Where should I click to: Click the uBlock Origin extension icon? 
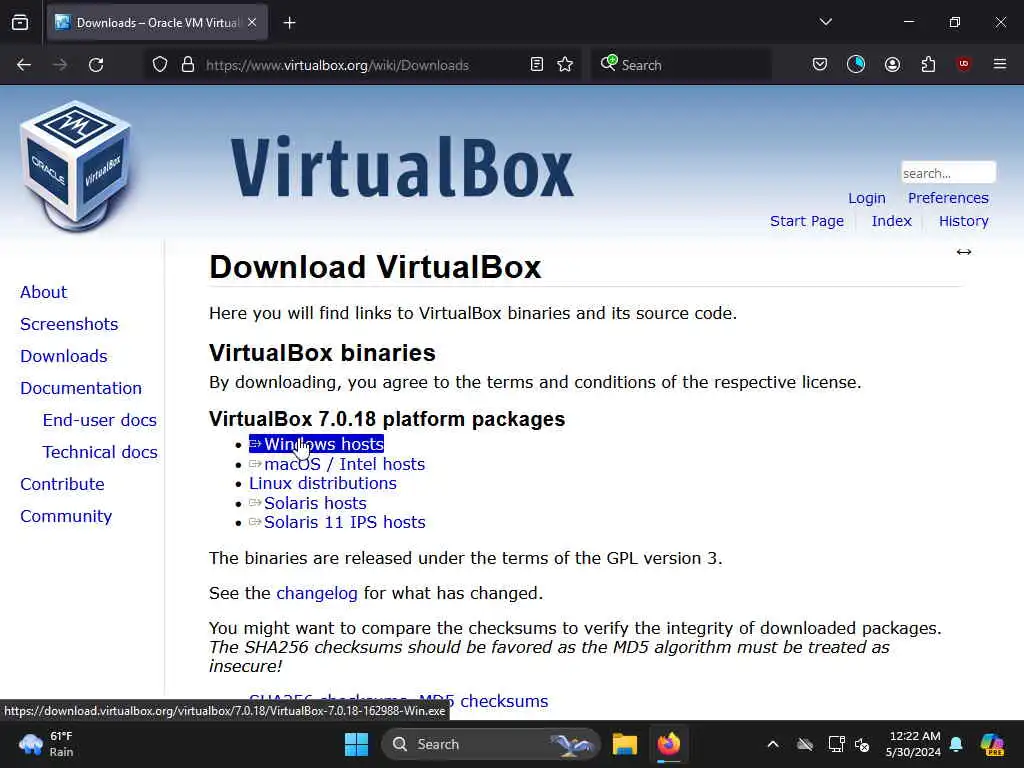tap(963, 64)
